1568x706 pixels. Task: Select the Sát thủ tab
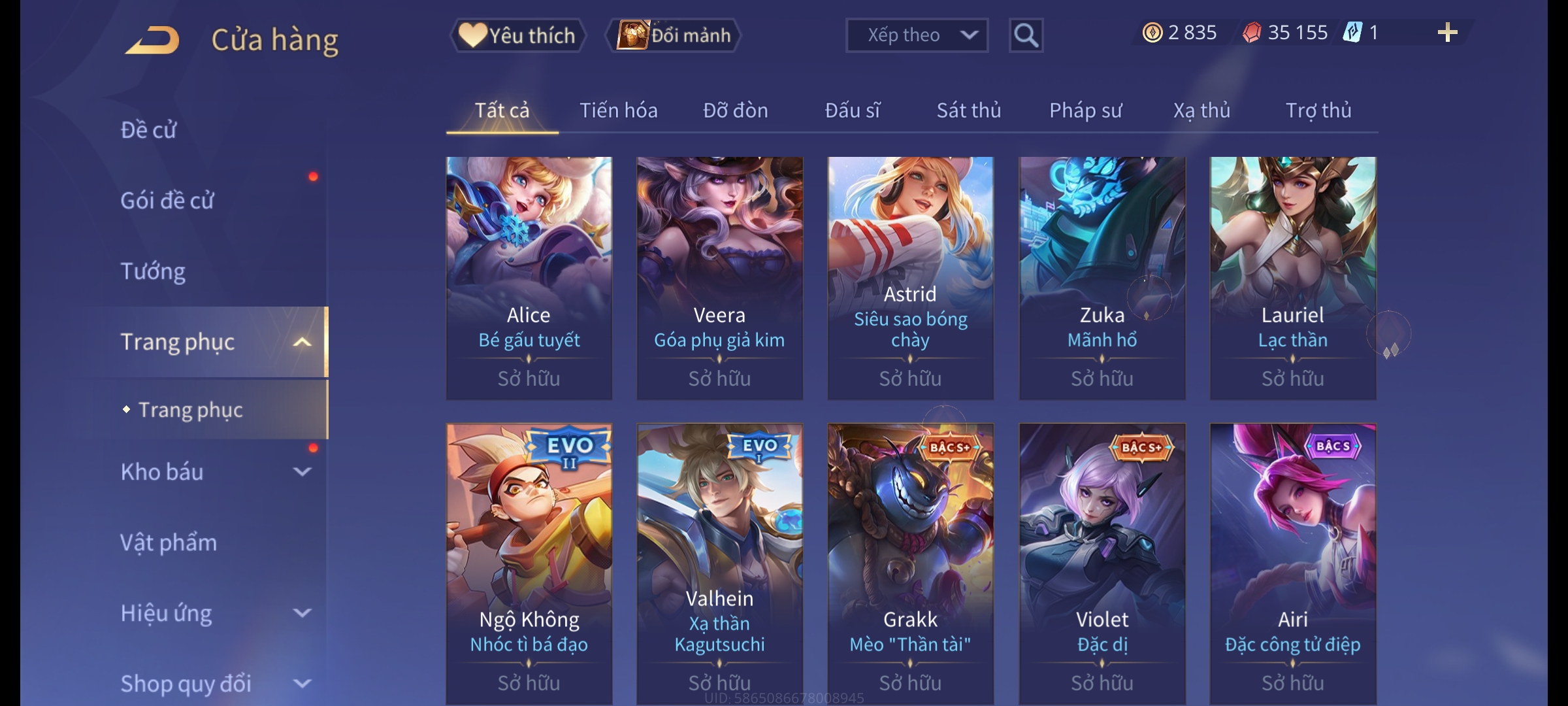(x=968, y=110)
